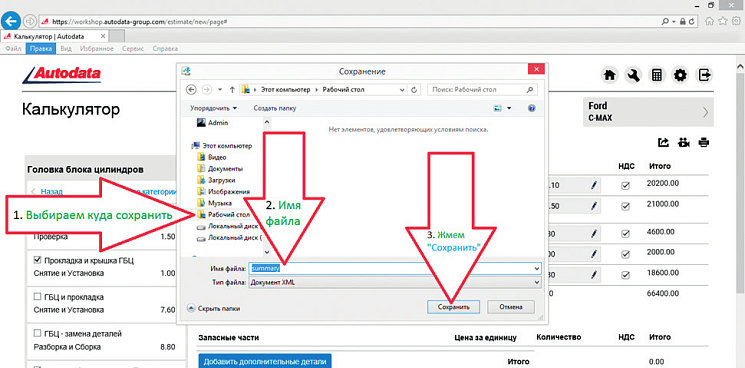Open the Файл menu
745x368 pixels.
coord(13,49)
